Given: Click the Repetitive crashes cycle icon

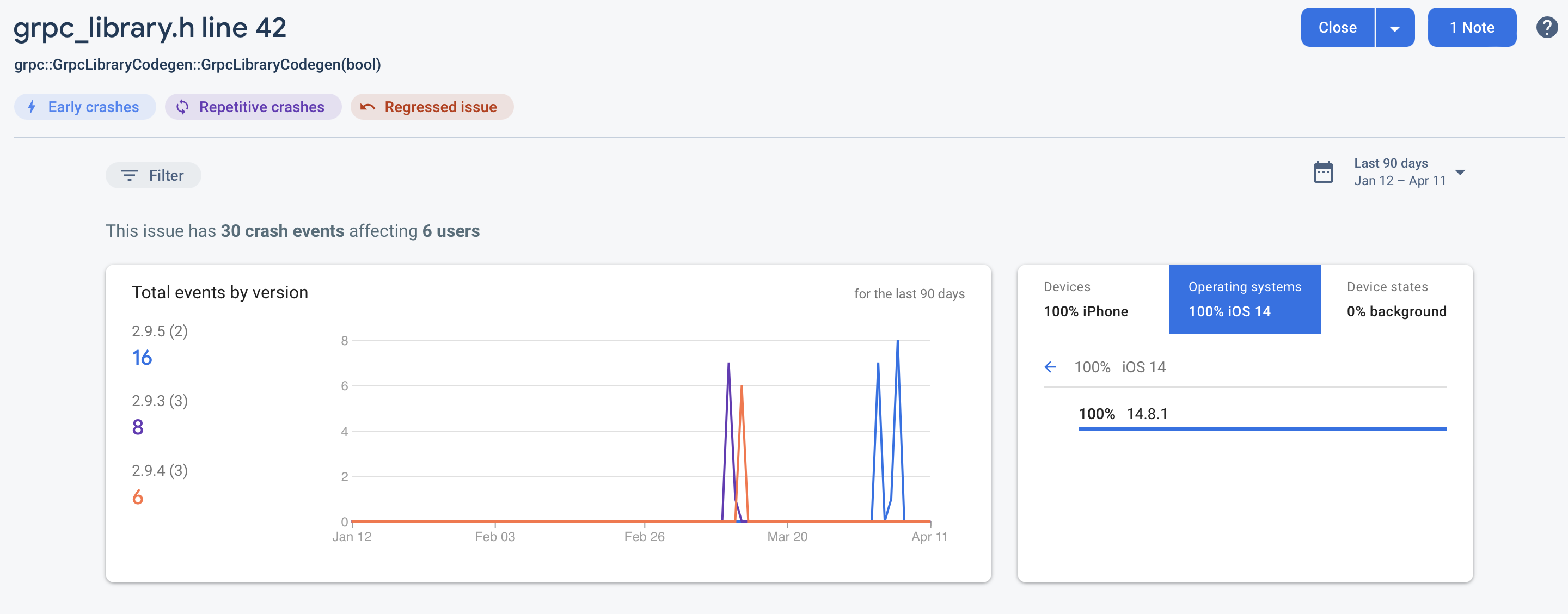Looking at the screenshot, I should (x=182, y=107).
